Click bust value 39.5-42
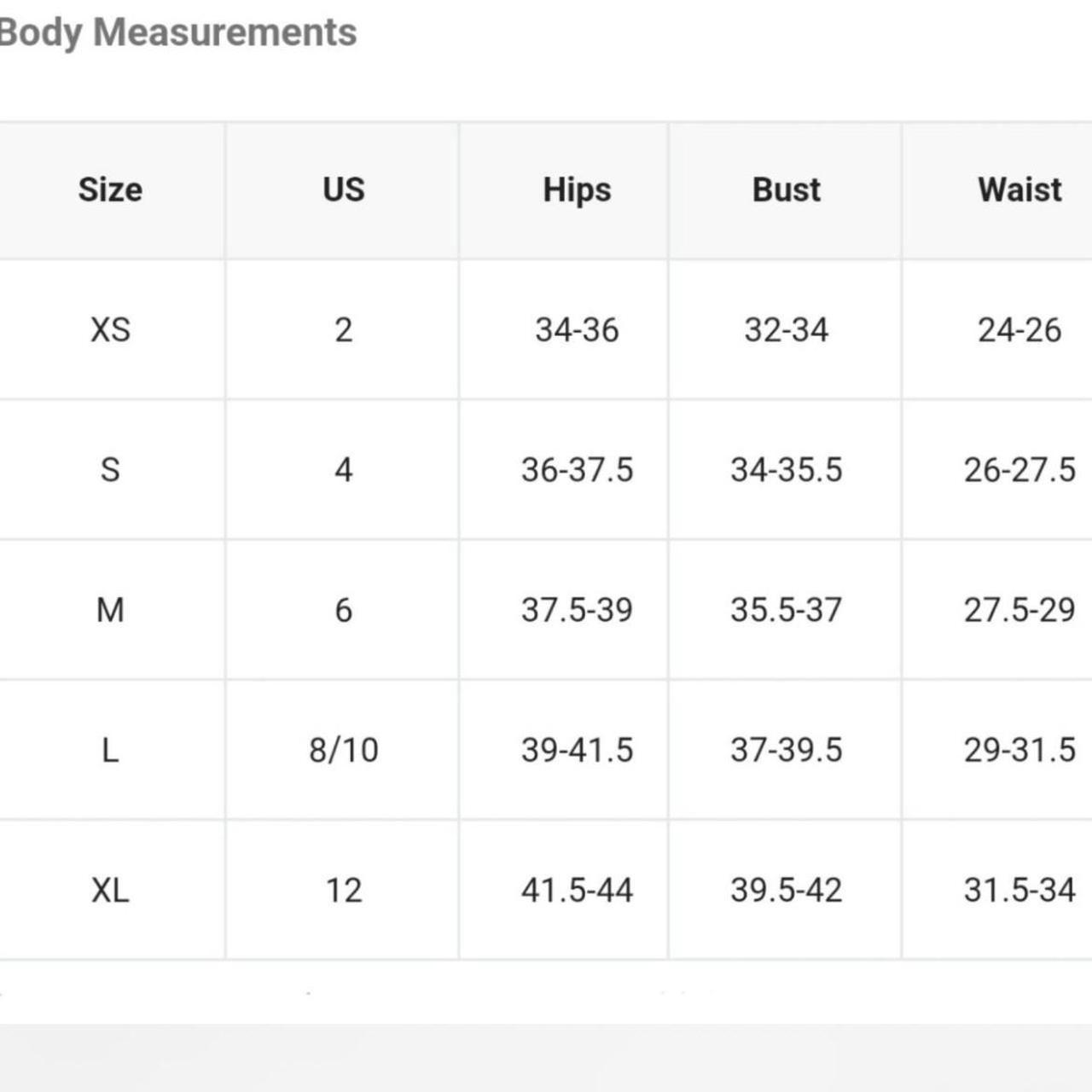 click(x=786, y=890)
